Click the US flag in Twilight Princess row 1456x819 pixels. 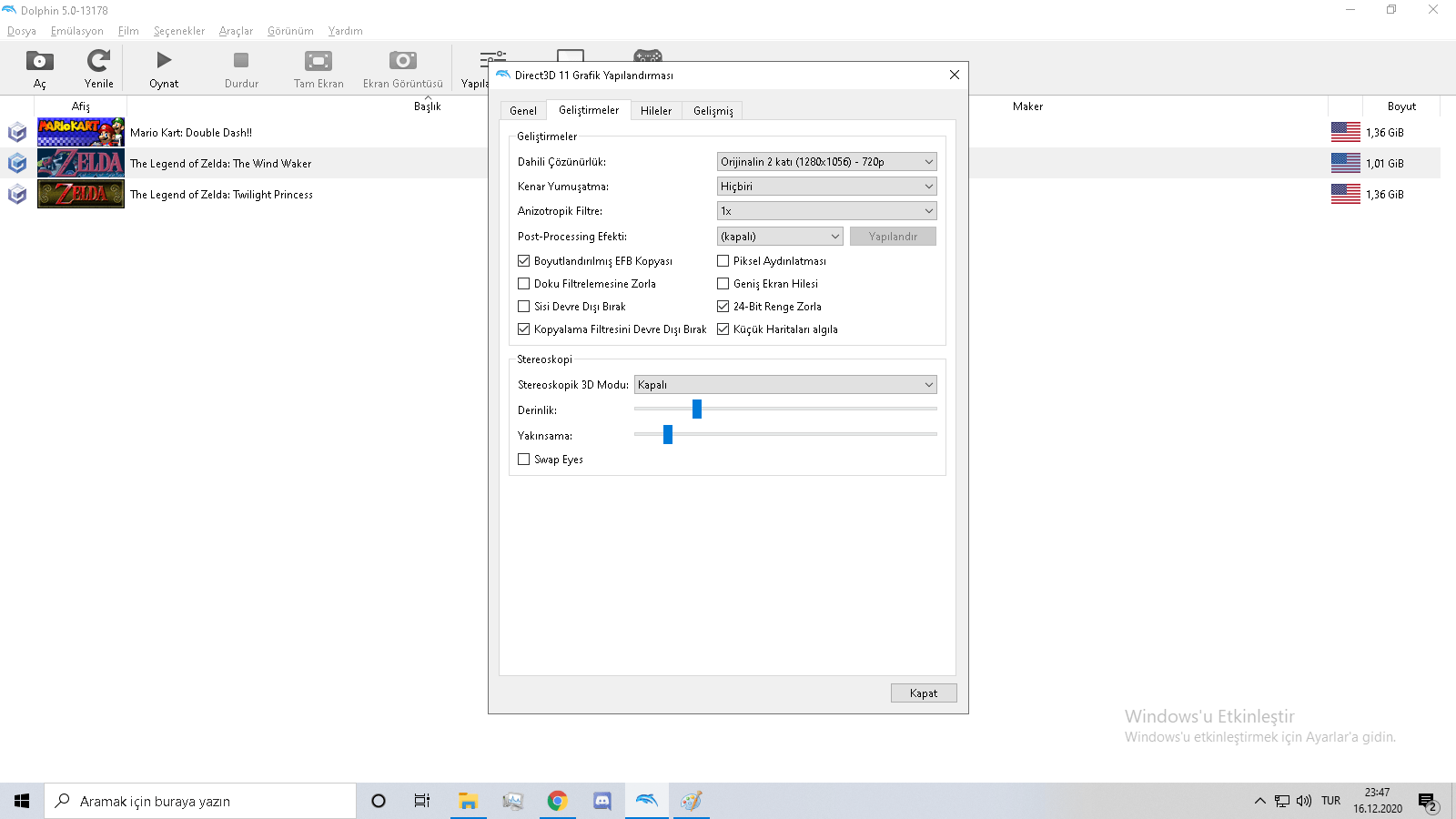(x=1345, y=195)
